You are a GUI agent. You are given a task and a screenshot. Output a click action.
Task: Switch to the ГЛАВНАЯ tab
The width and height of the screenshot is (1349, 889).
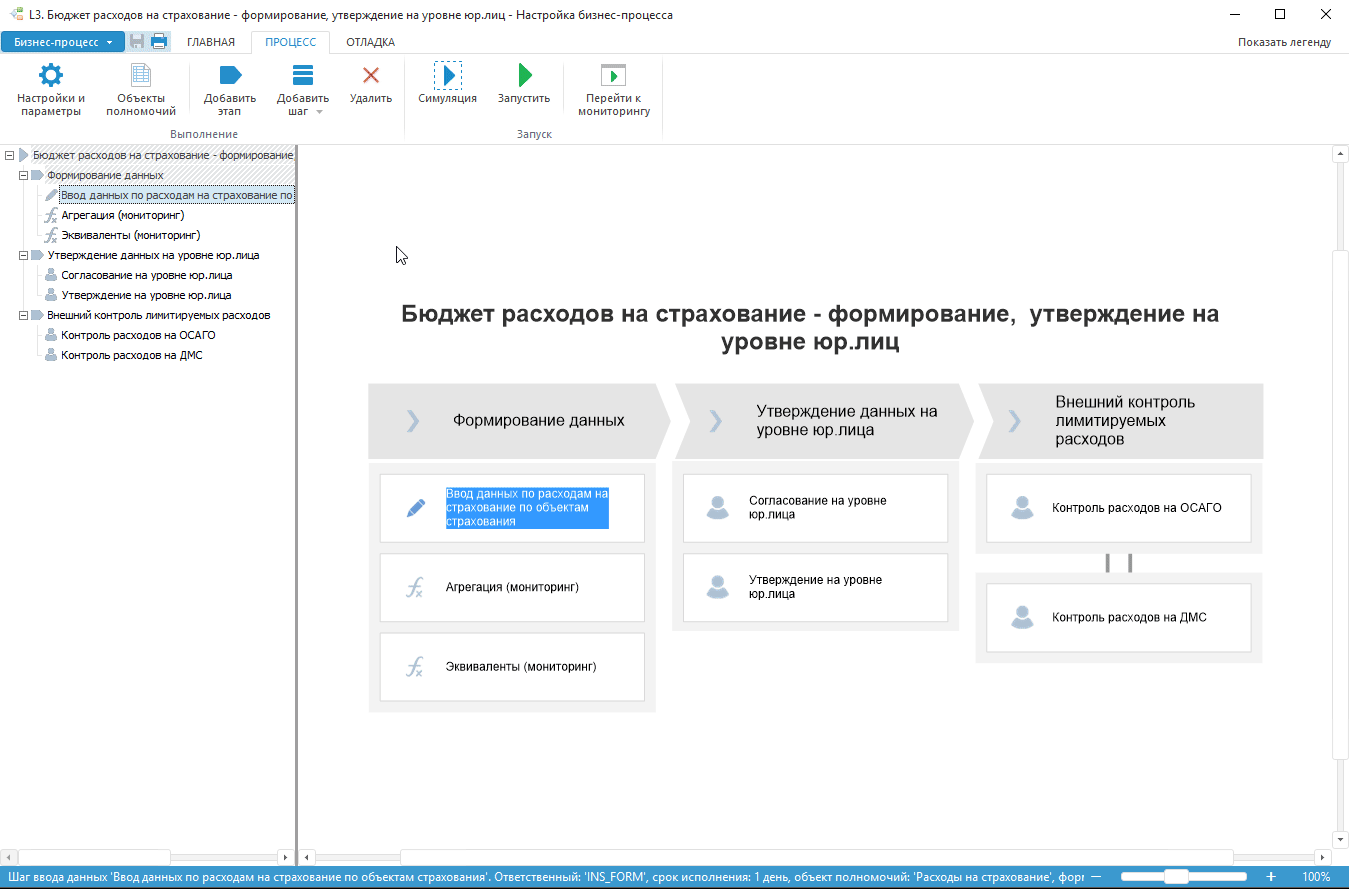click(211, 42)
